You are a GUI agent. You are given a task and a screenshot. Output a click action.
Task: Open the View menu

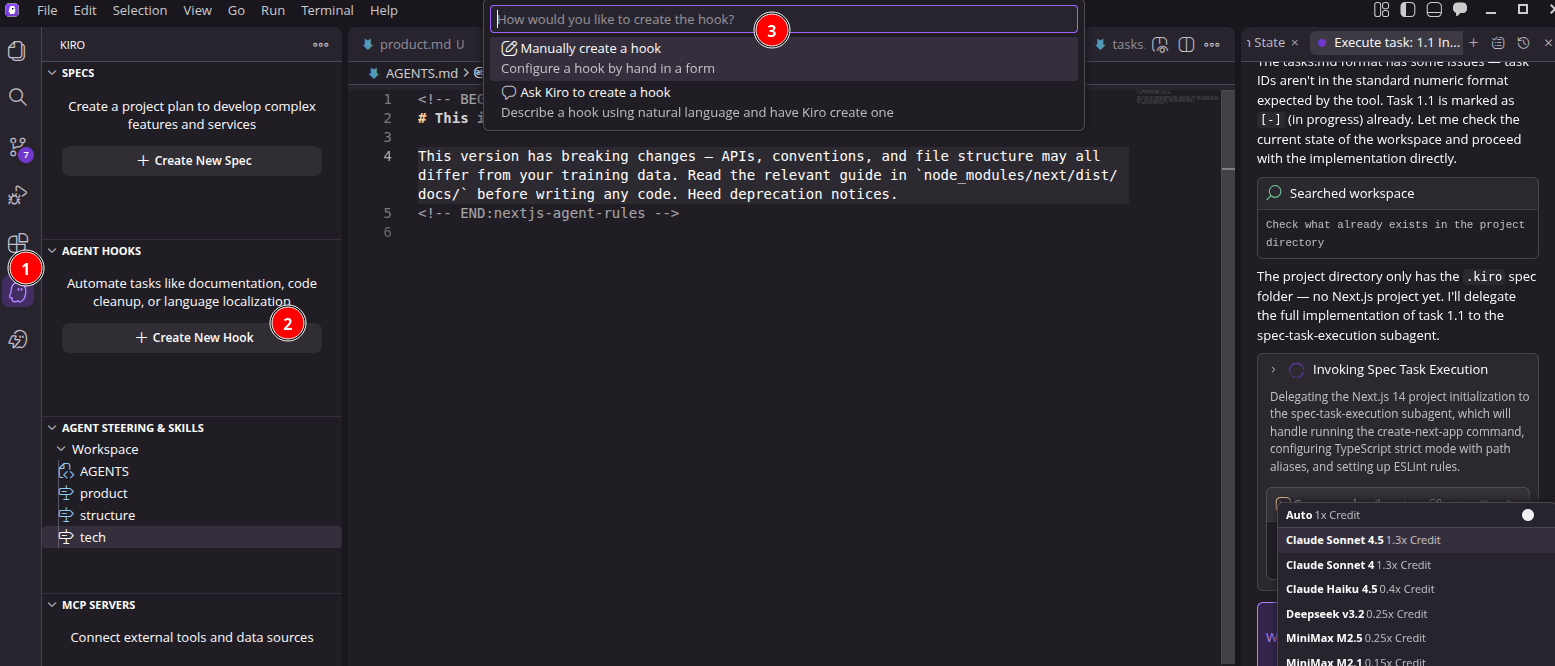pyautogui.click(x=197, y=10)
